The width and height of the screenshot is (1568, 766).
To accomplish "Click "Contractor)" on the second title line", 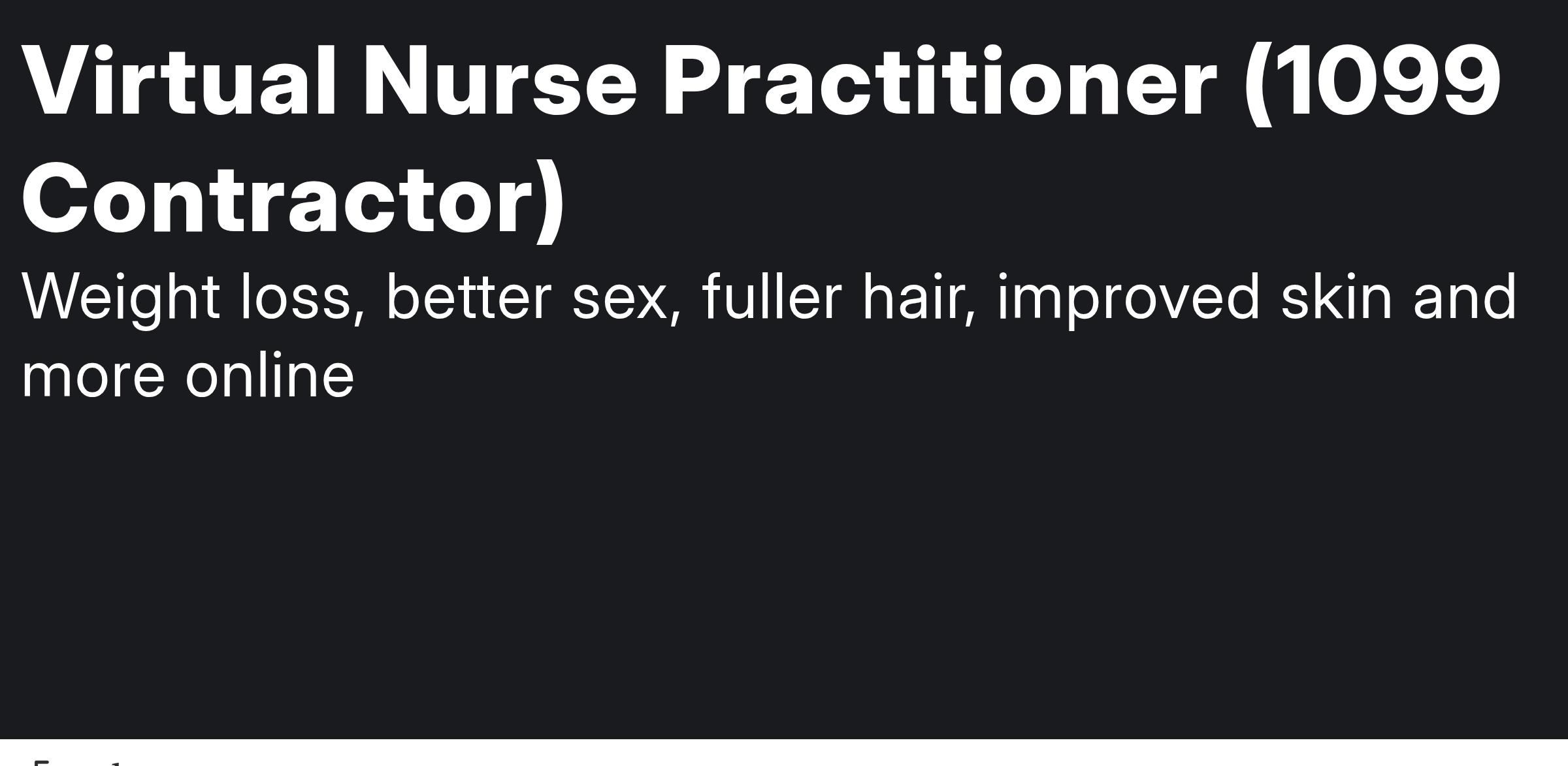I will (x=293, y=199).
